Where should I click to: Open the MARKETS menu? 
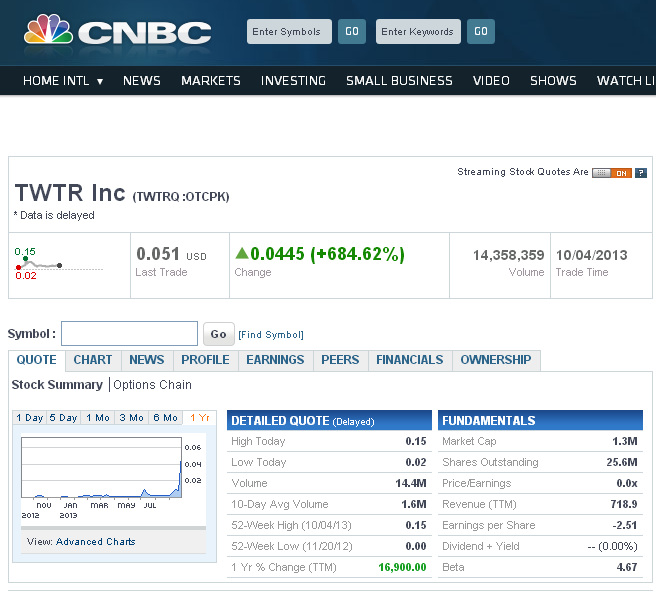210,81
